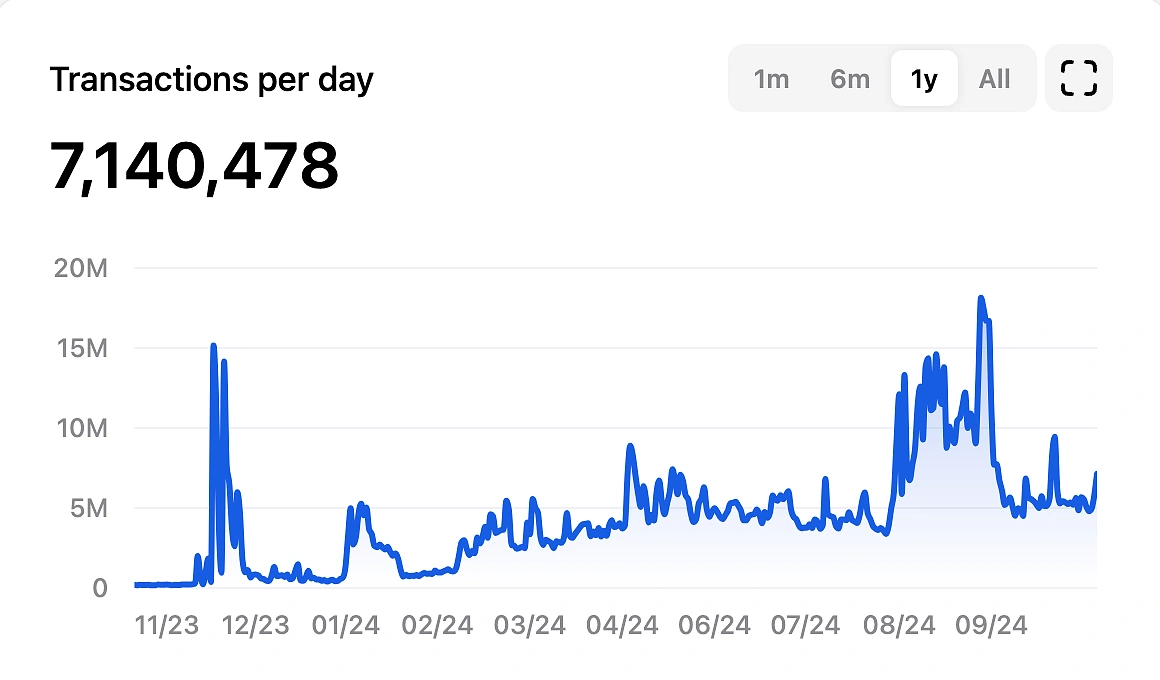The height and width of the screenshot is (680, 1160).
Task: Click the 06/24 x-axis date label
Action: (x=714, y=626)
